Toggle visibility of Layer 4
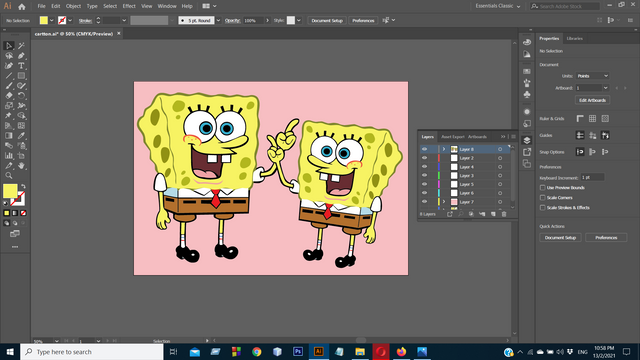 (x=424, y=167)
